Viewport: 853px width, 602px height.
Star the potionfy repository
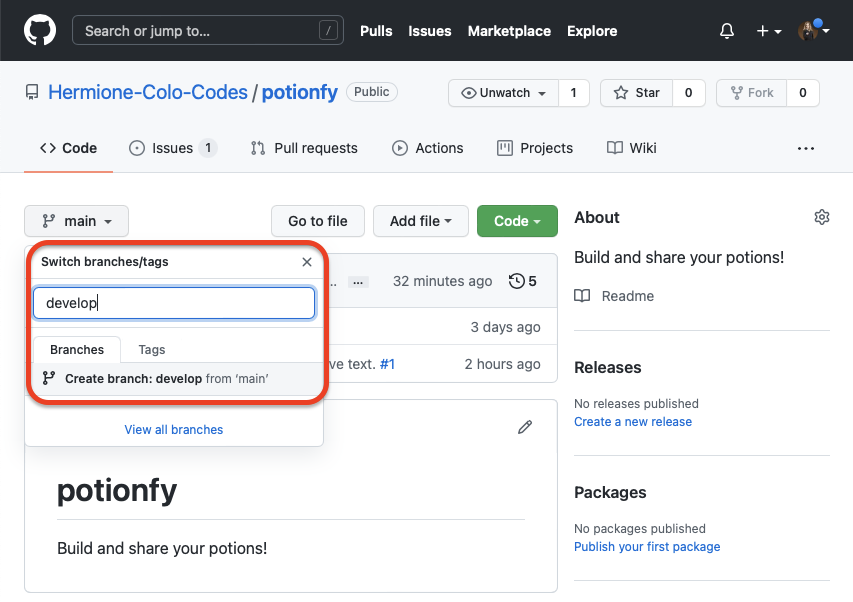coord(636,93)
